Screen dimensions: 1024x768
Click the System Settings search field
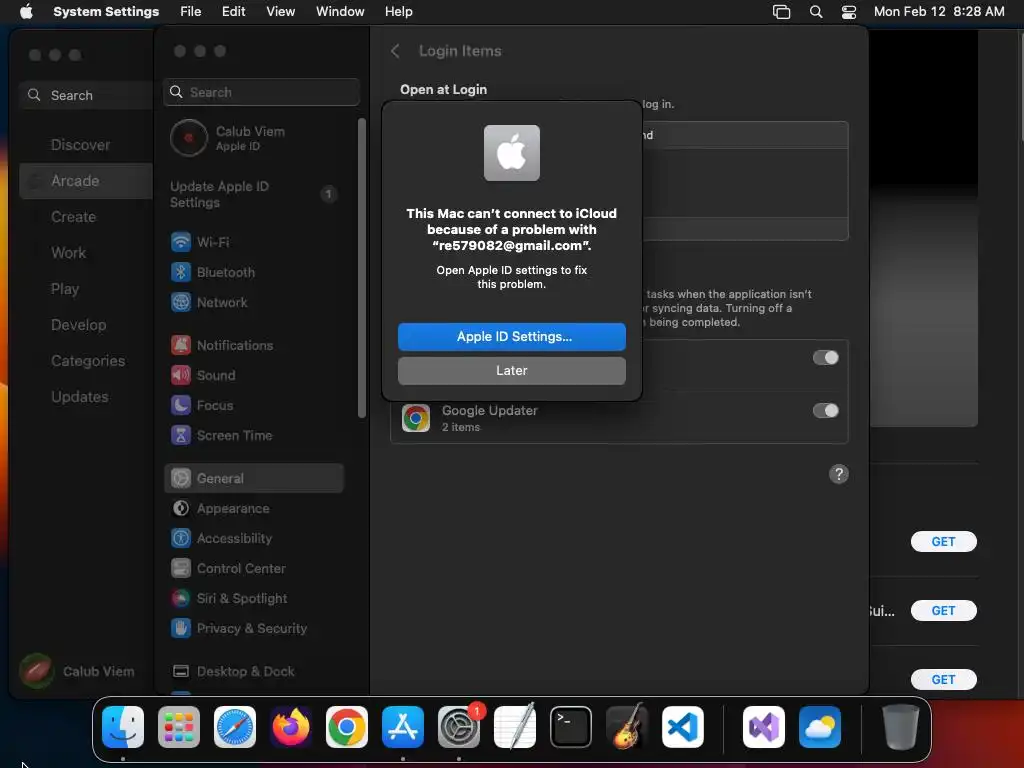tap(261, 92)
